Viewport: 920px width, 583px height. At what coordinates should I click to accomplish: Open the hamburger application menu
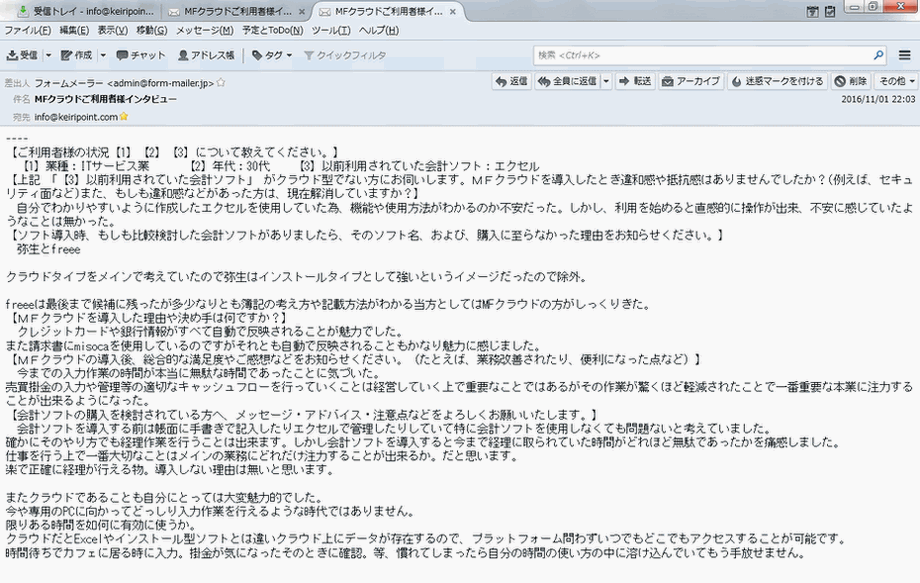[x=904, y=55]
